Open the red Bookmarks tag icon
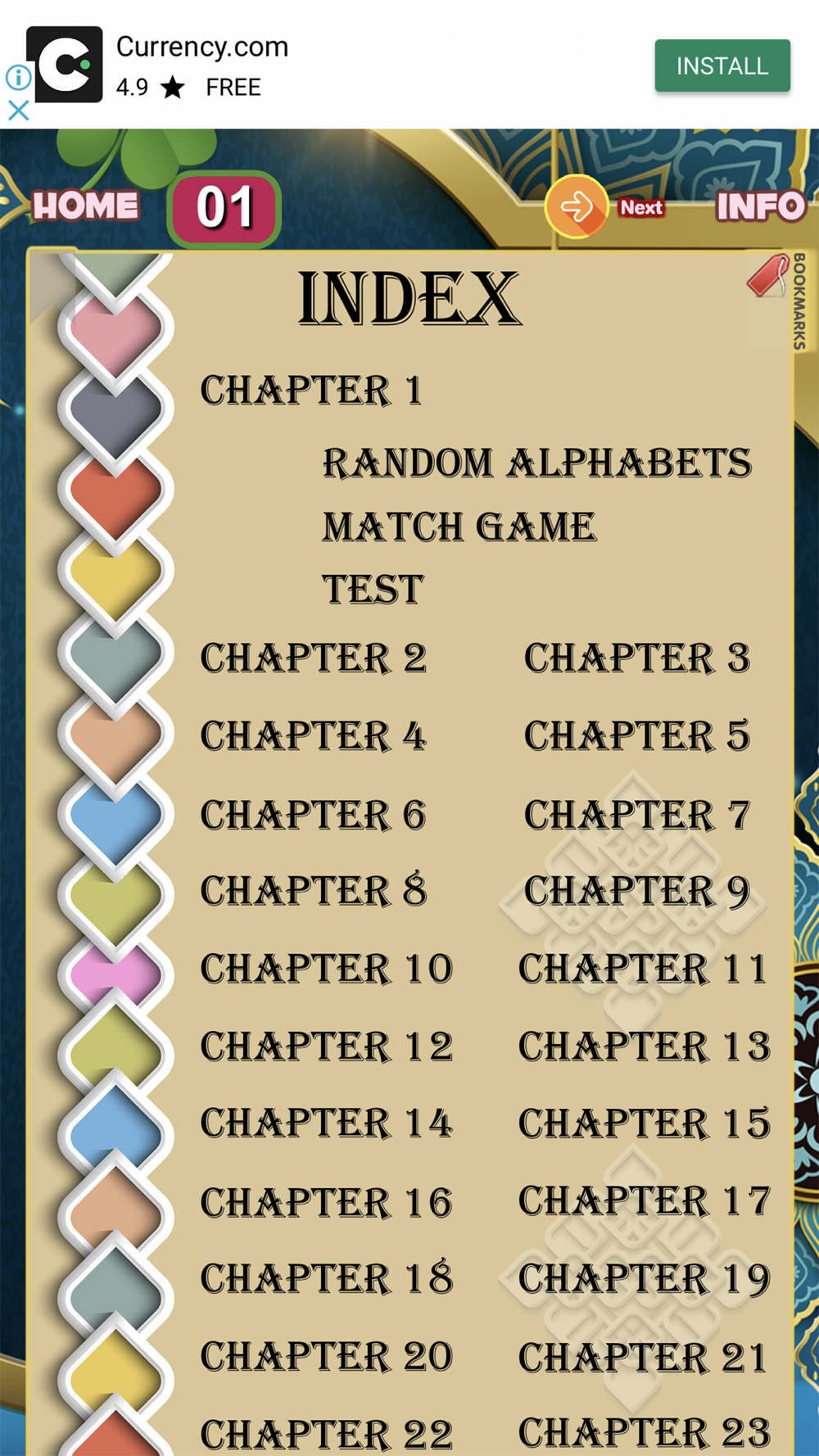The image size is (819, 1456). pos(767,275)
